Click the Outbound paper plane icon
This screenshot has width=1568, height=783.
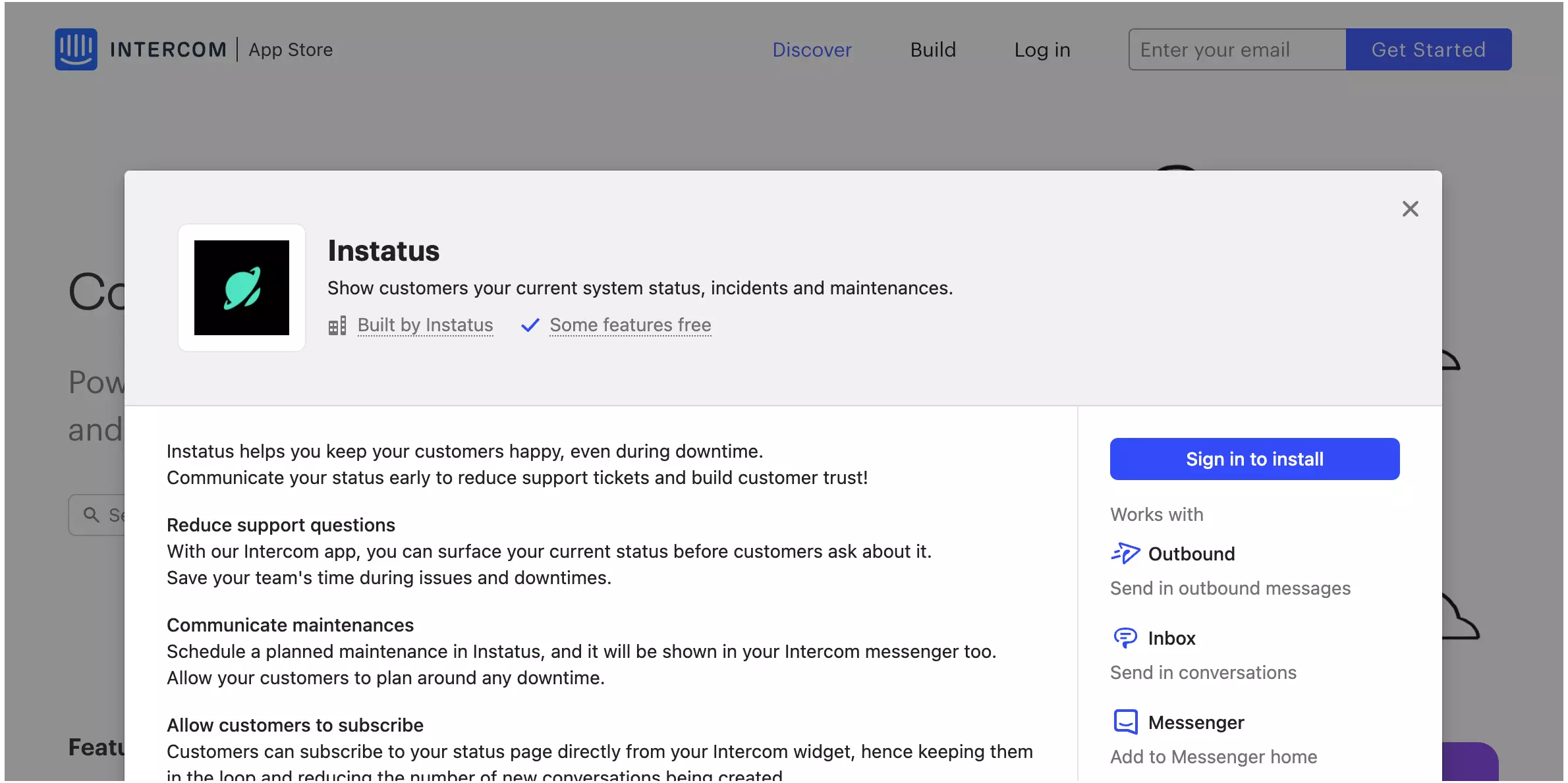pyautogui.click(x=1125, y=554)
